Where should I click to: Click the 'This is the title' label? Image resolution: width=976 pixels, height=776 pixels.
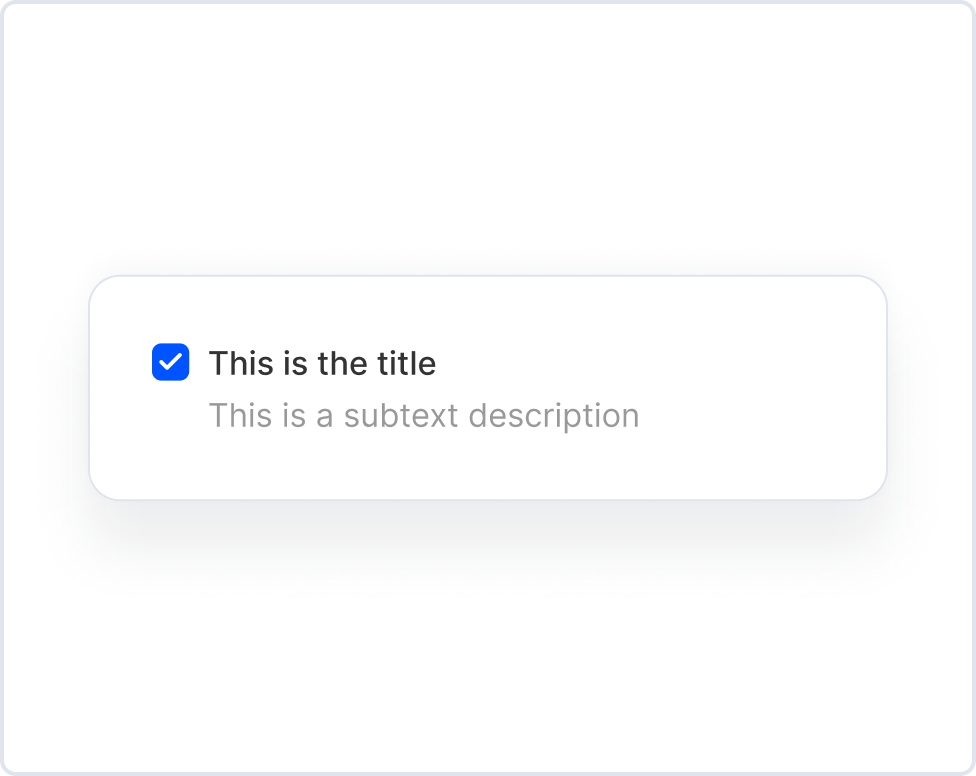click(x=321, y=363)
